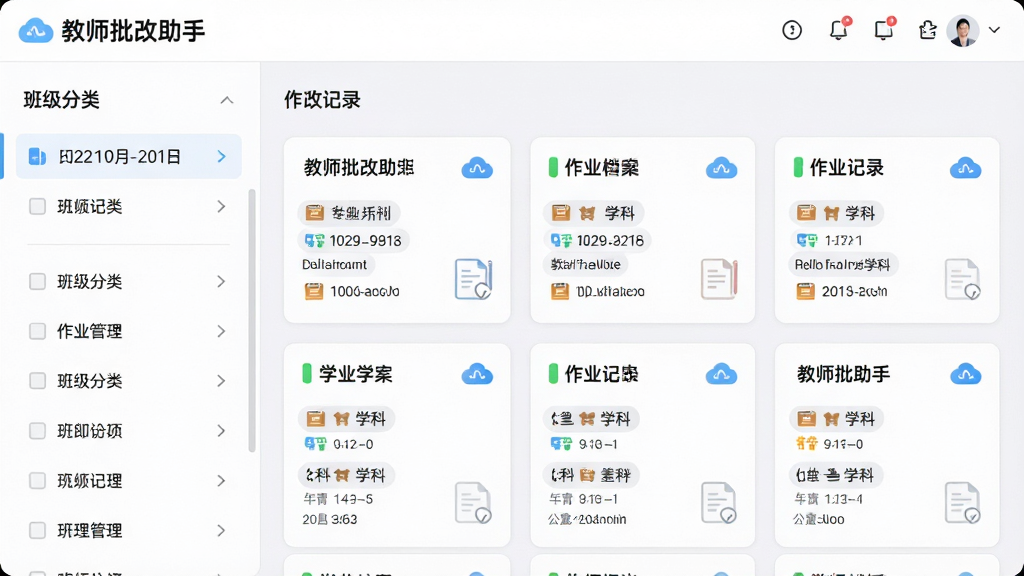This screenshot has width=1024, height=576.
Task: Open the 作业档案 card title
Action: tap(601, 168)
